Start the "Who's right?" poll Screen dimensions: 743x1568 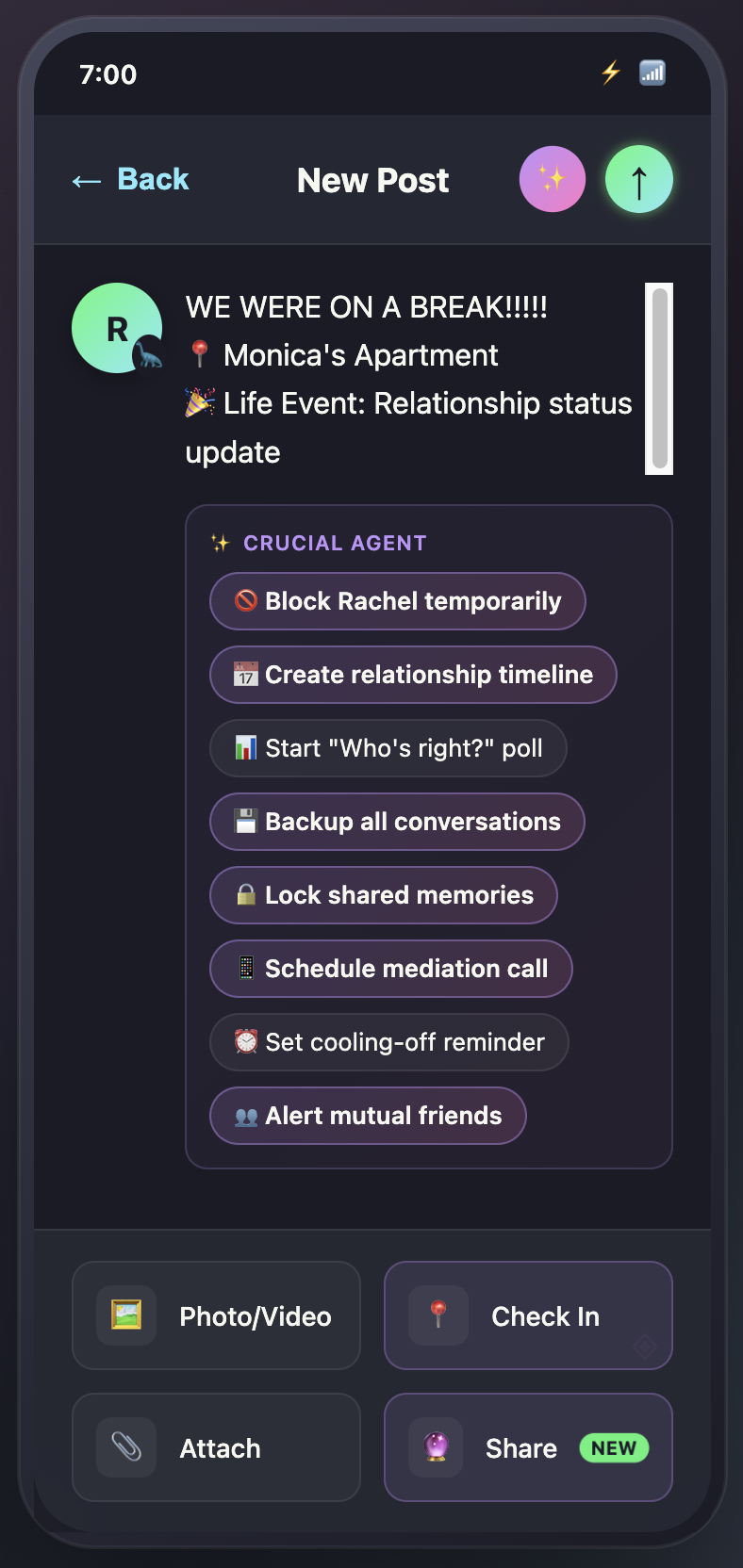pos(388,748)
